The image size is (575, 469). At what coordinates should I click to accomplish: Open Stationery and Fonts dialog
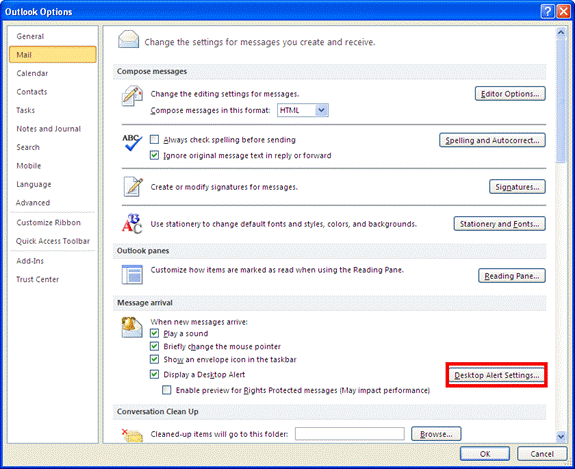(x=499, y=224)
